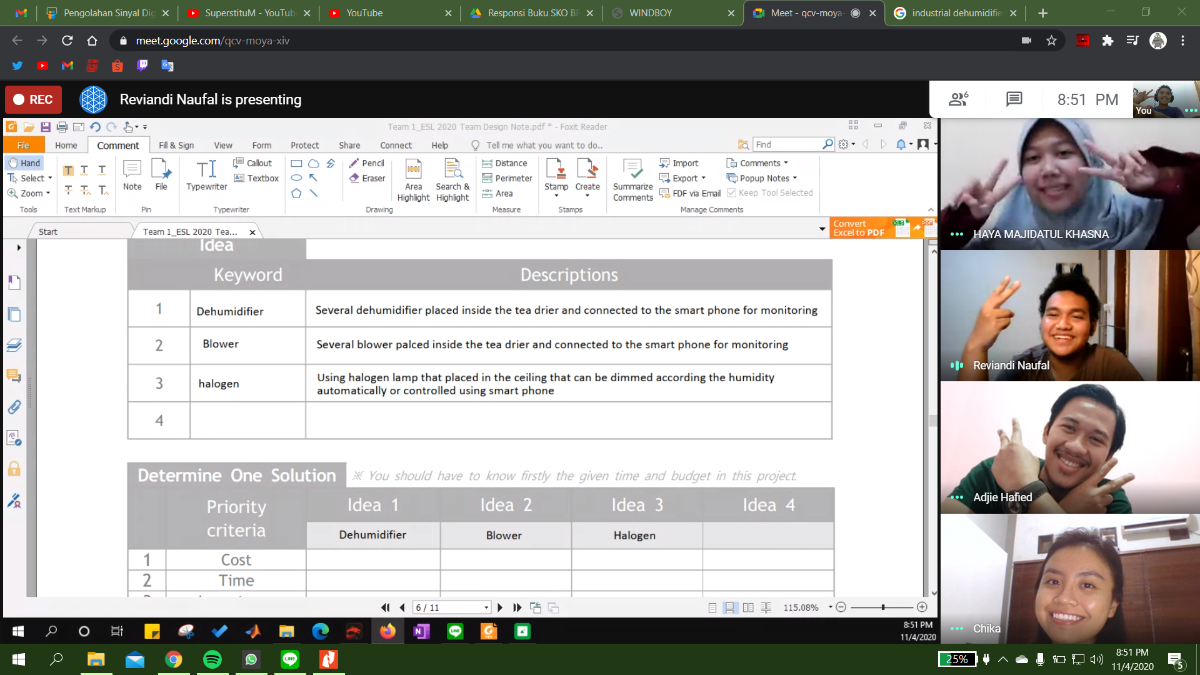1200x675 pixels.
Task: Click the zoom slider handle
Action: pyautogui.click(x=882, y=607)
